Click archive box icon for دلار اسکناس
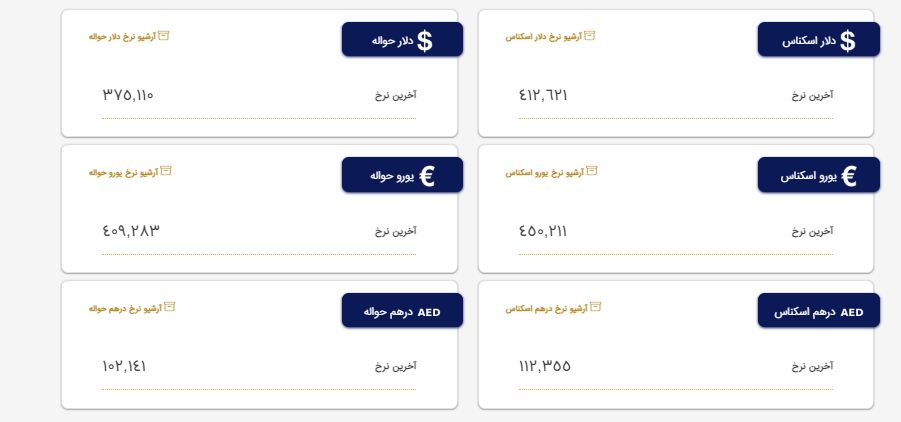Viewport: 901px width, 422px height. tap(590, 36)
